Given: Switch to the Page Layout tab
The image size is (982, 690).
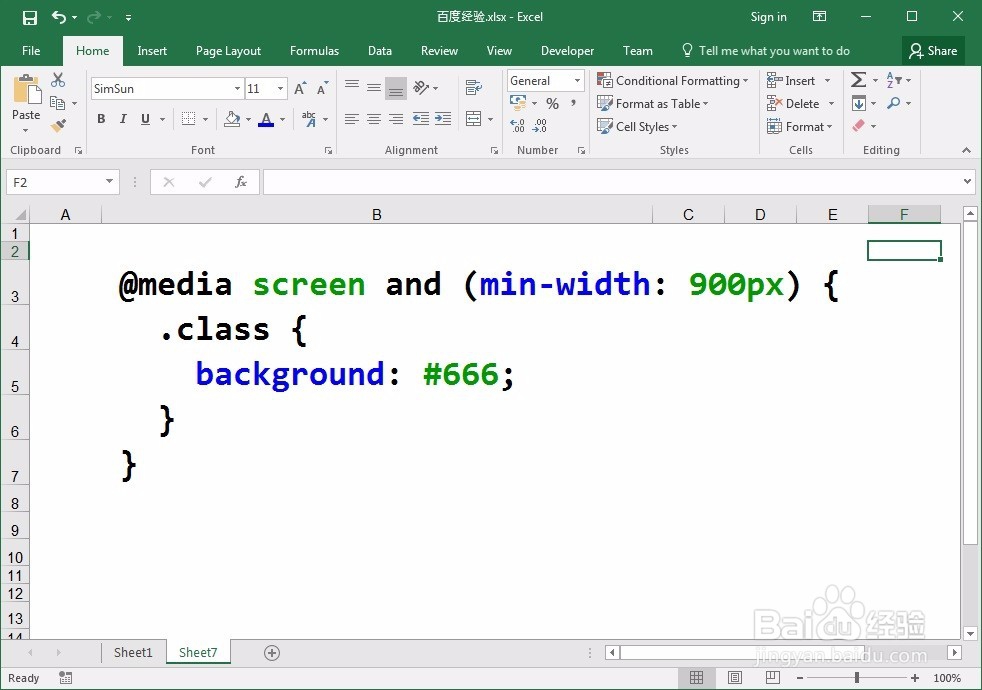Looking at the screenshot, I should coord(228,51).
